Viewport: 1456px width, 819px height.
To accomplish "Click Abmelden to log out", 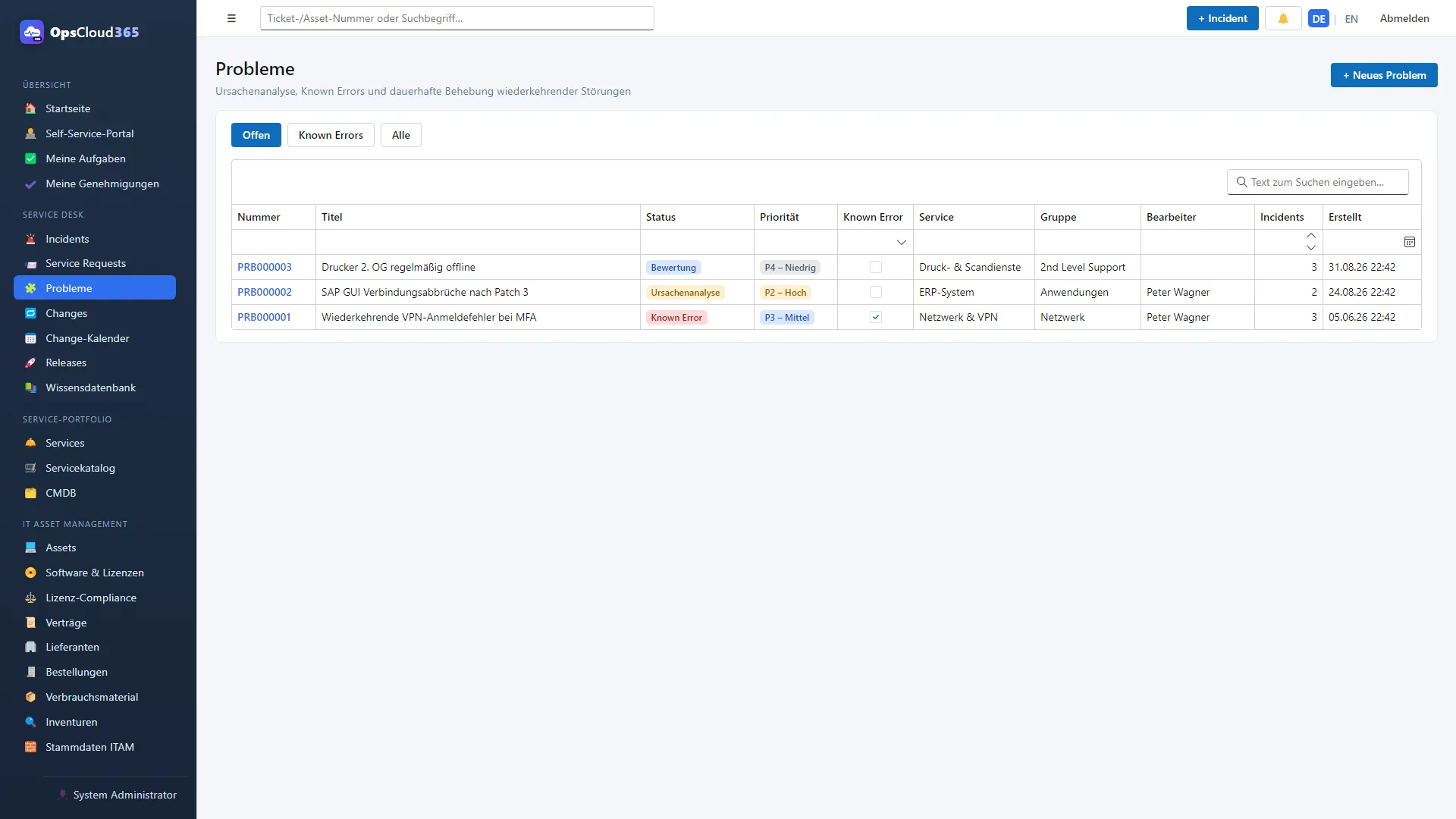I will pos(1404,18).
